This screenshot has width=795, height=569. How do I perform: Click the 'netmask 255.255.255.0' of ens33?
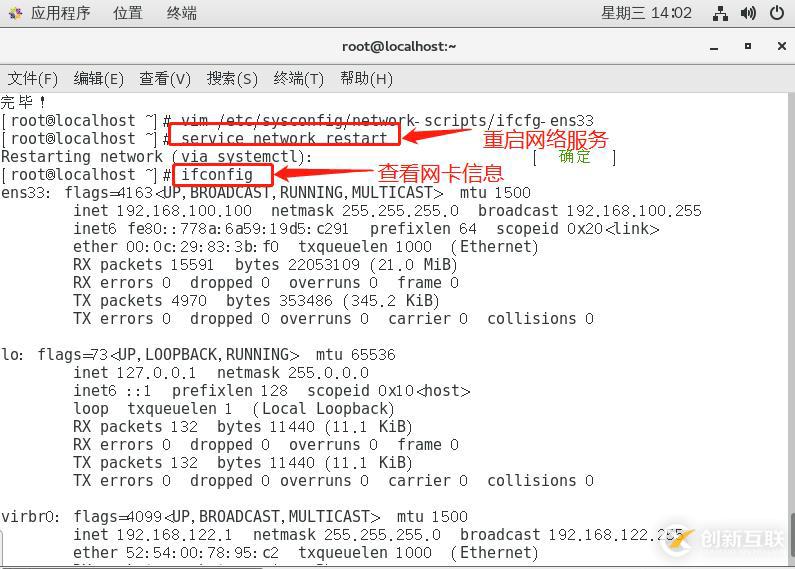tap(365, 210)
